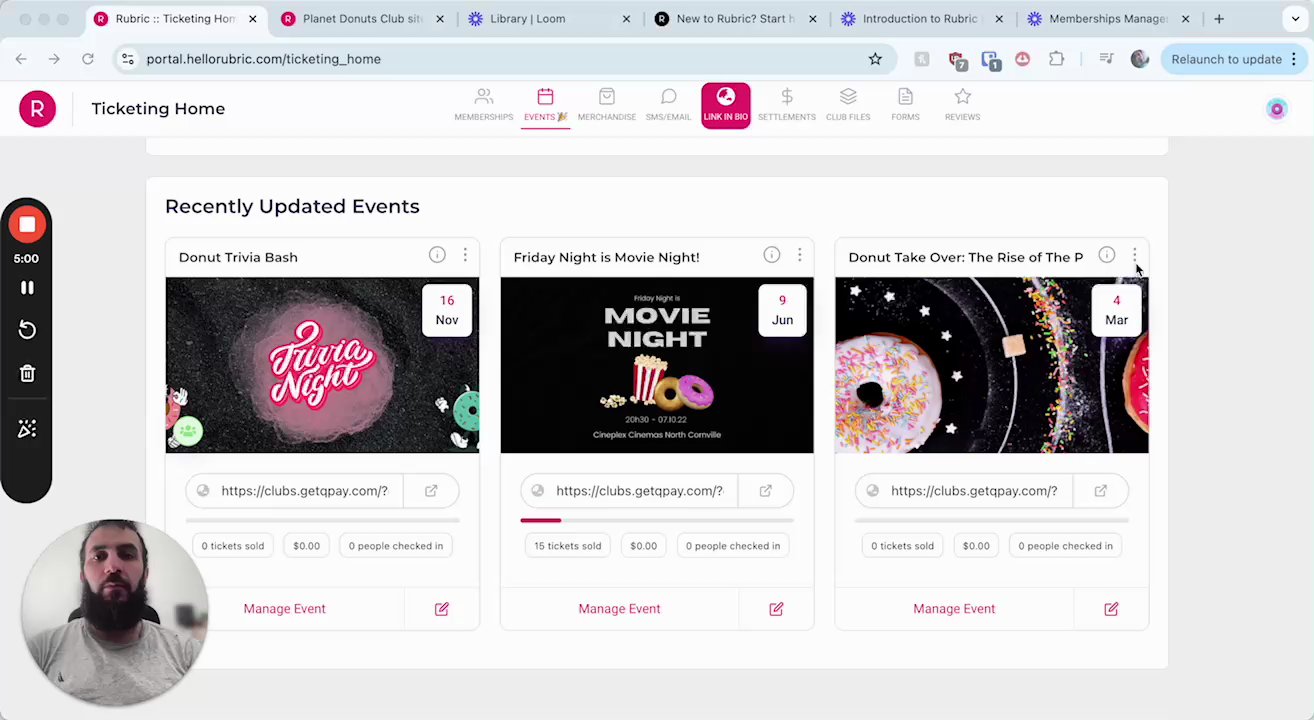This screenshot has height=720, width=1314.
Task: Click the Donut Take Over URL field
Action: tap(964, 491)
